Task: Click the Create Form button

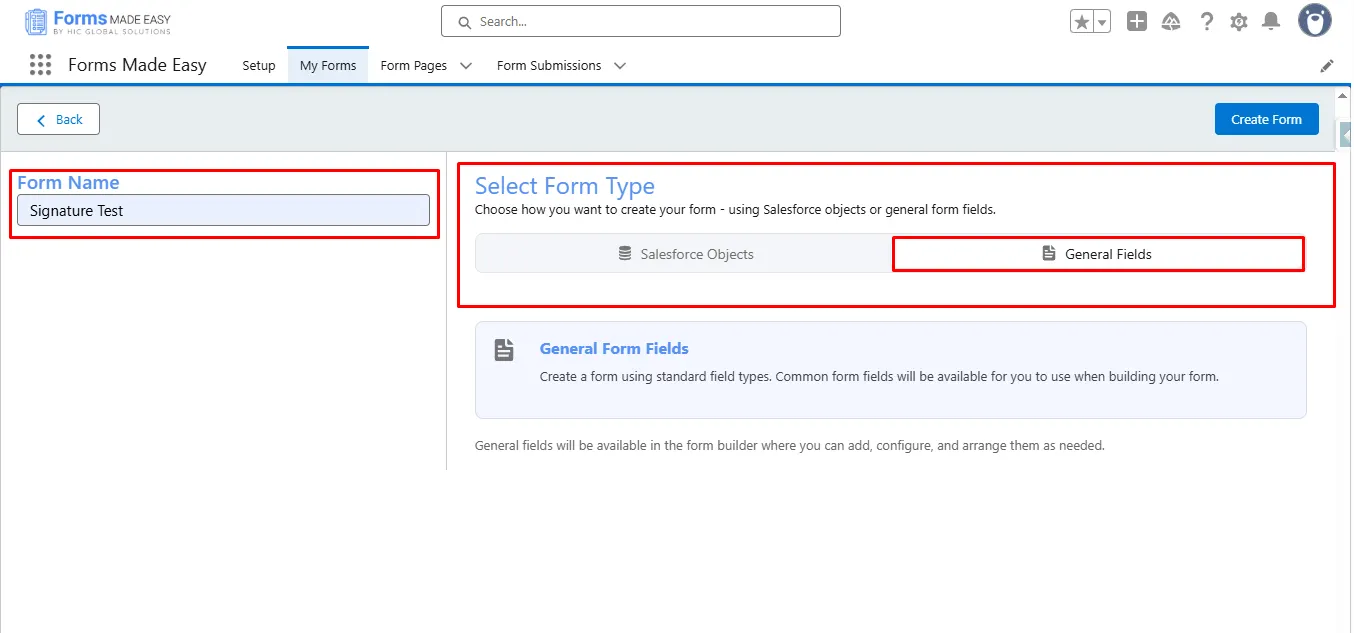Action: tap(1266, 119)
